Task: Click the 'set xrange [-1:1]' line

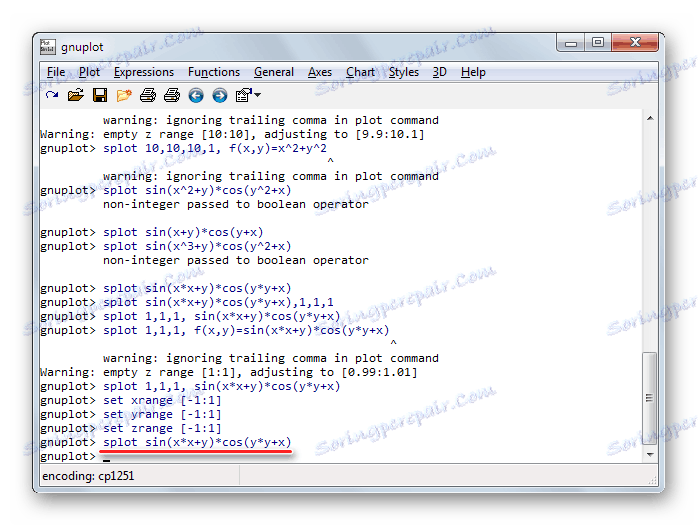Action: 162,401
